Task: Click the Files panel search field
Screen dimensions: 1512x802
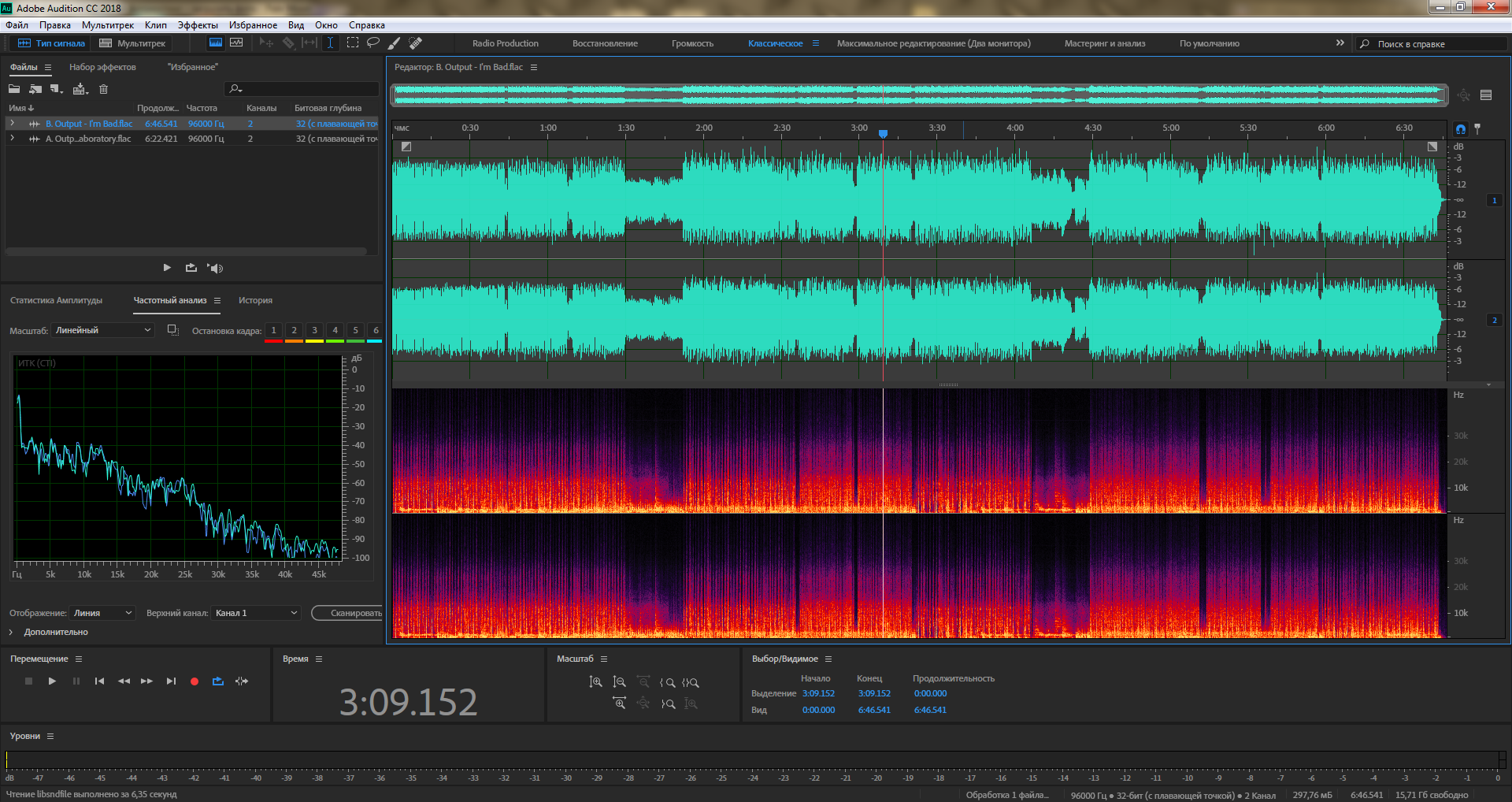Action: 302,89
